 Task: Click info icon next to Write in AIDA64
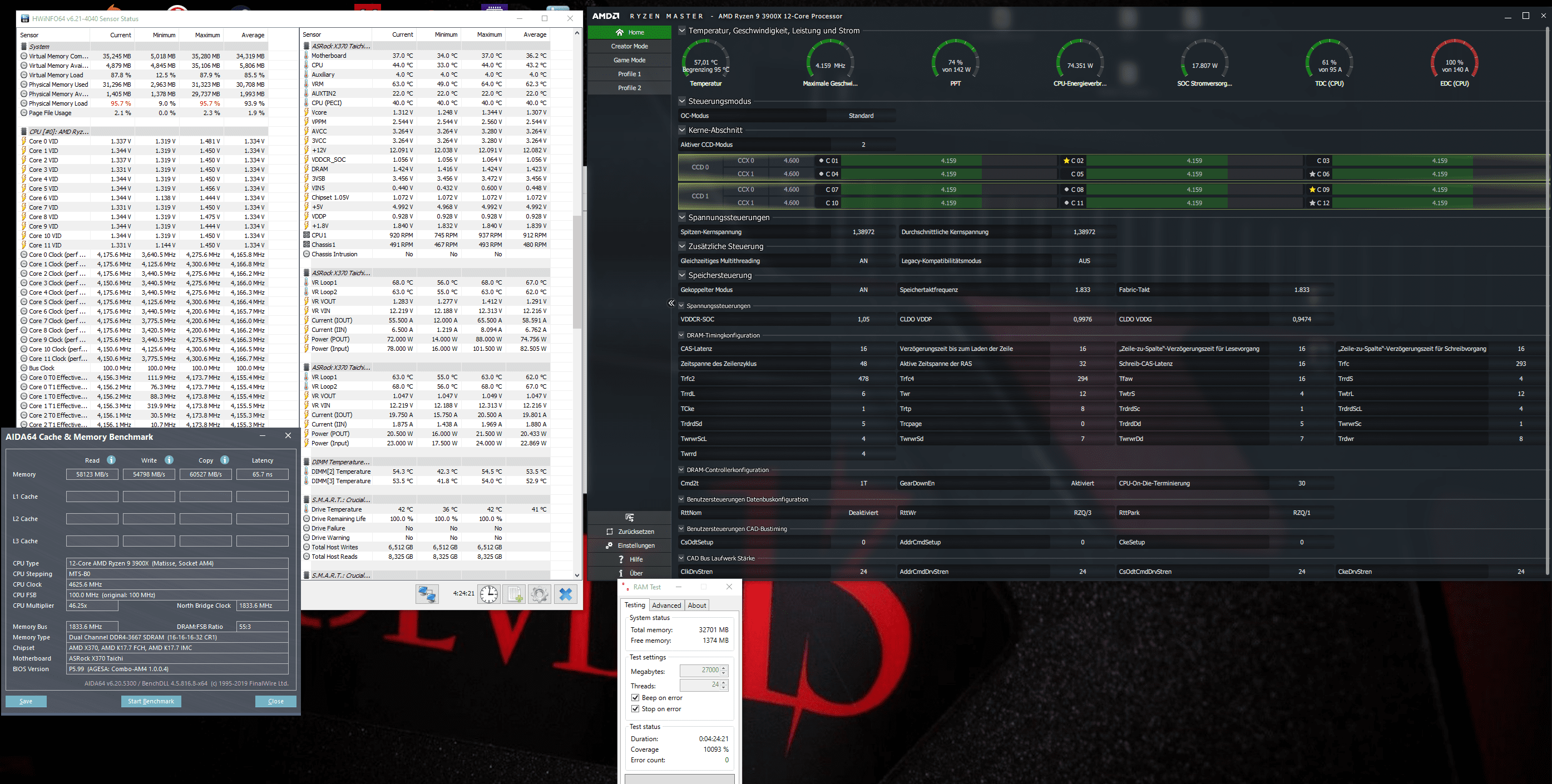(169, 460)
